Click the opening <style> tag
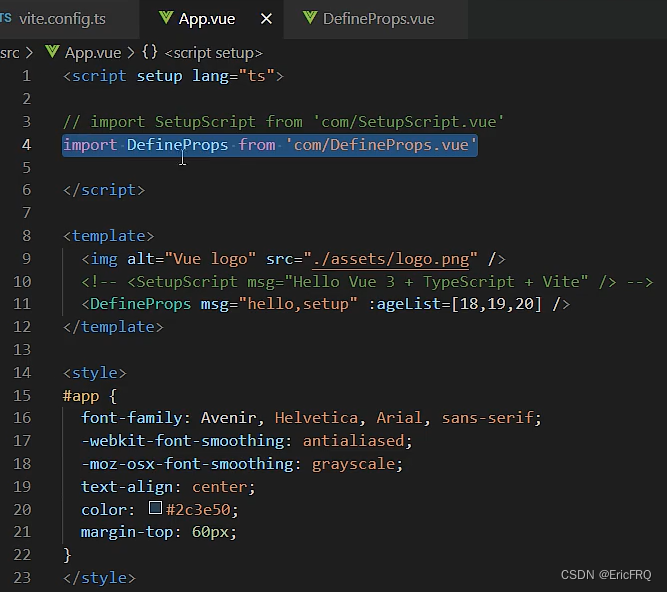This screenshot has height=592, width=667. [95, 373]
